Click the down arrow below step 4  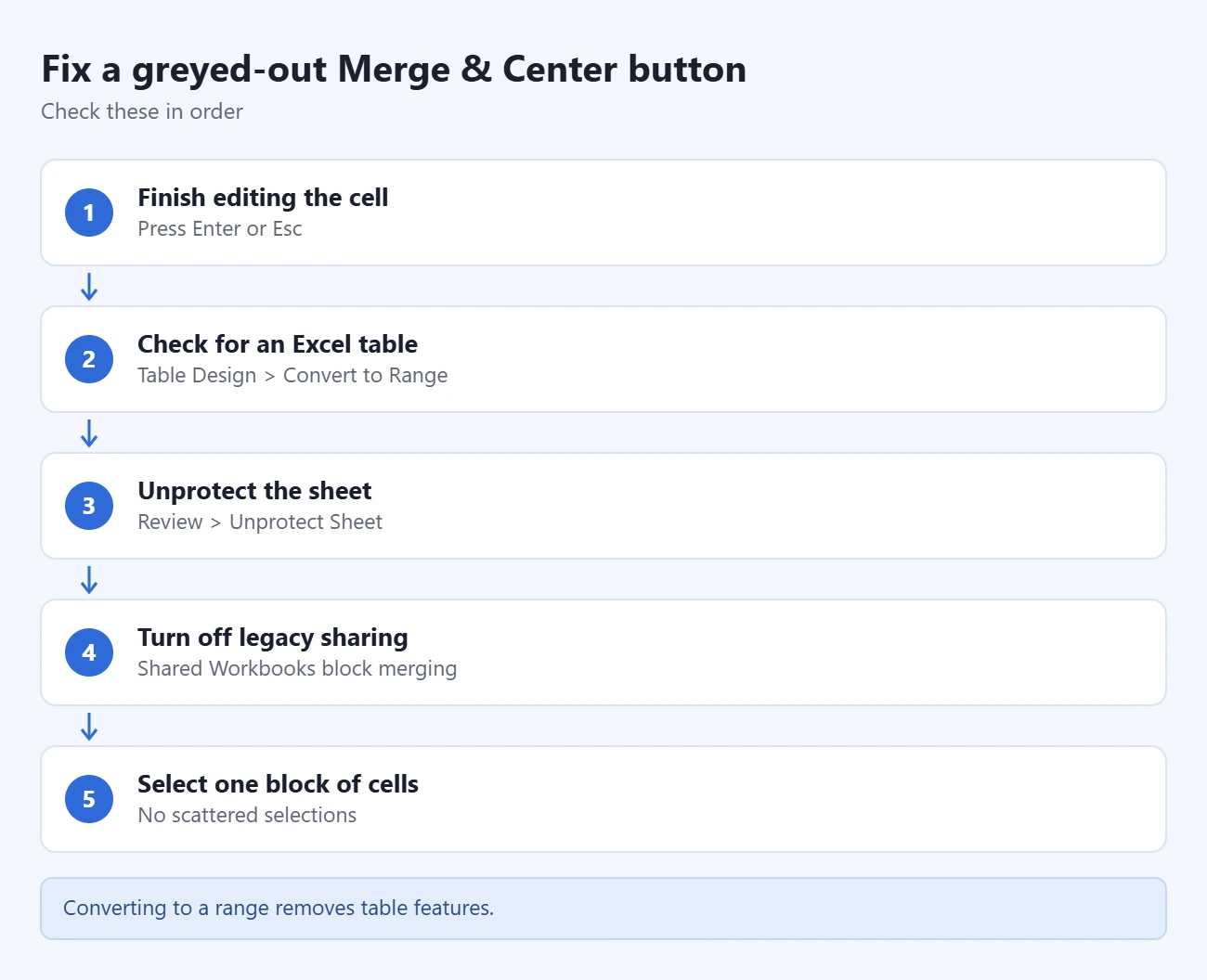coord(89,727)
